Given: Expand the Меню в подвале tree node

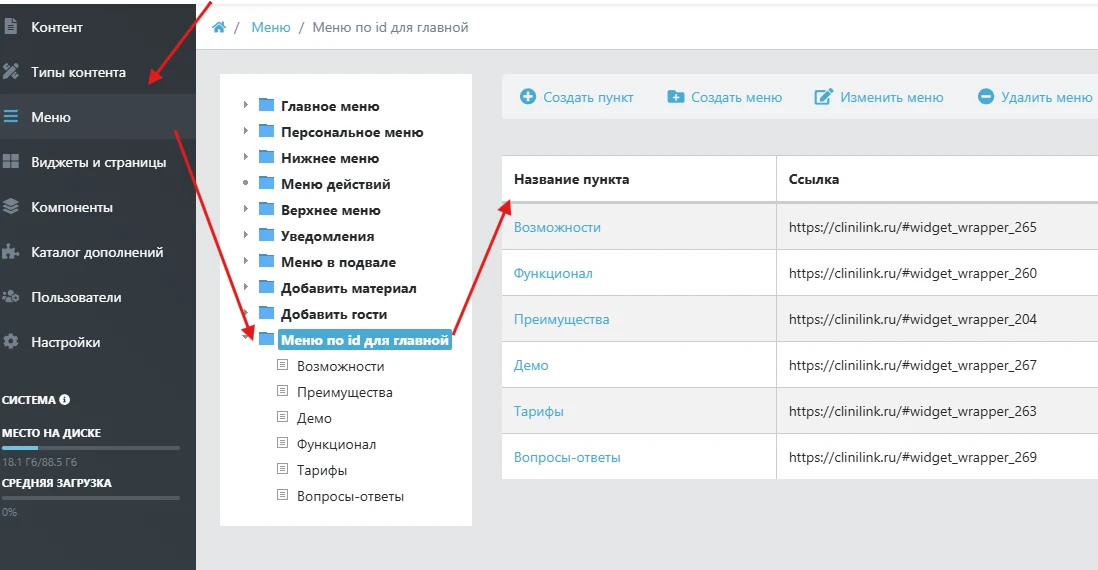Looking at the screenshot, I should (x=245, y=260).
